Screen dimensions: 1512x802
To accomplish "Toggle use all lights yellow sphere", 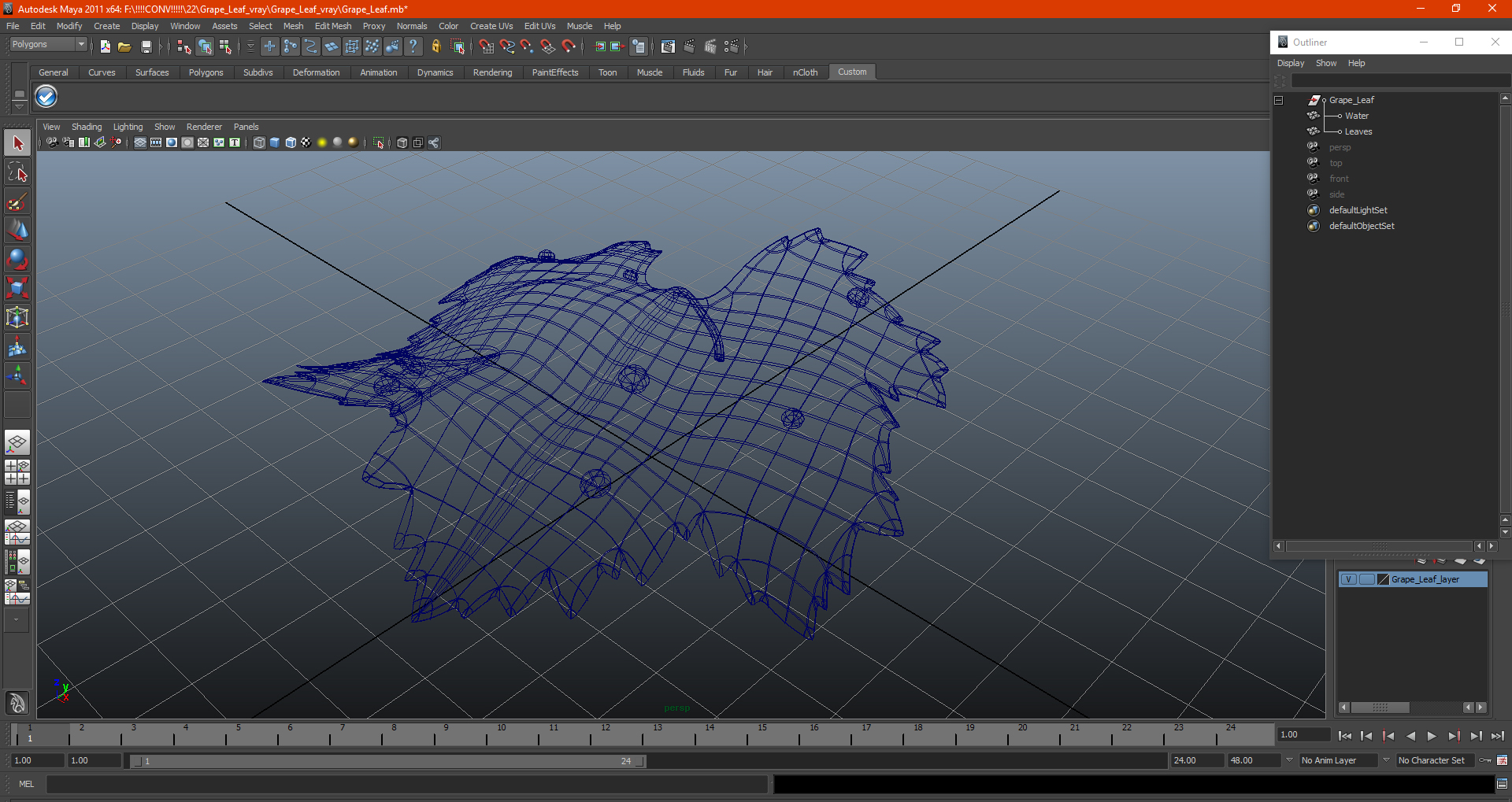I will pos(321,142).
